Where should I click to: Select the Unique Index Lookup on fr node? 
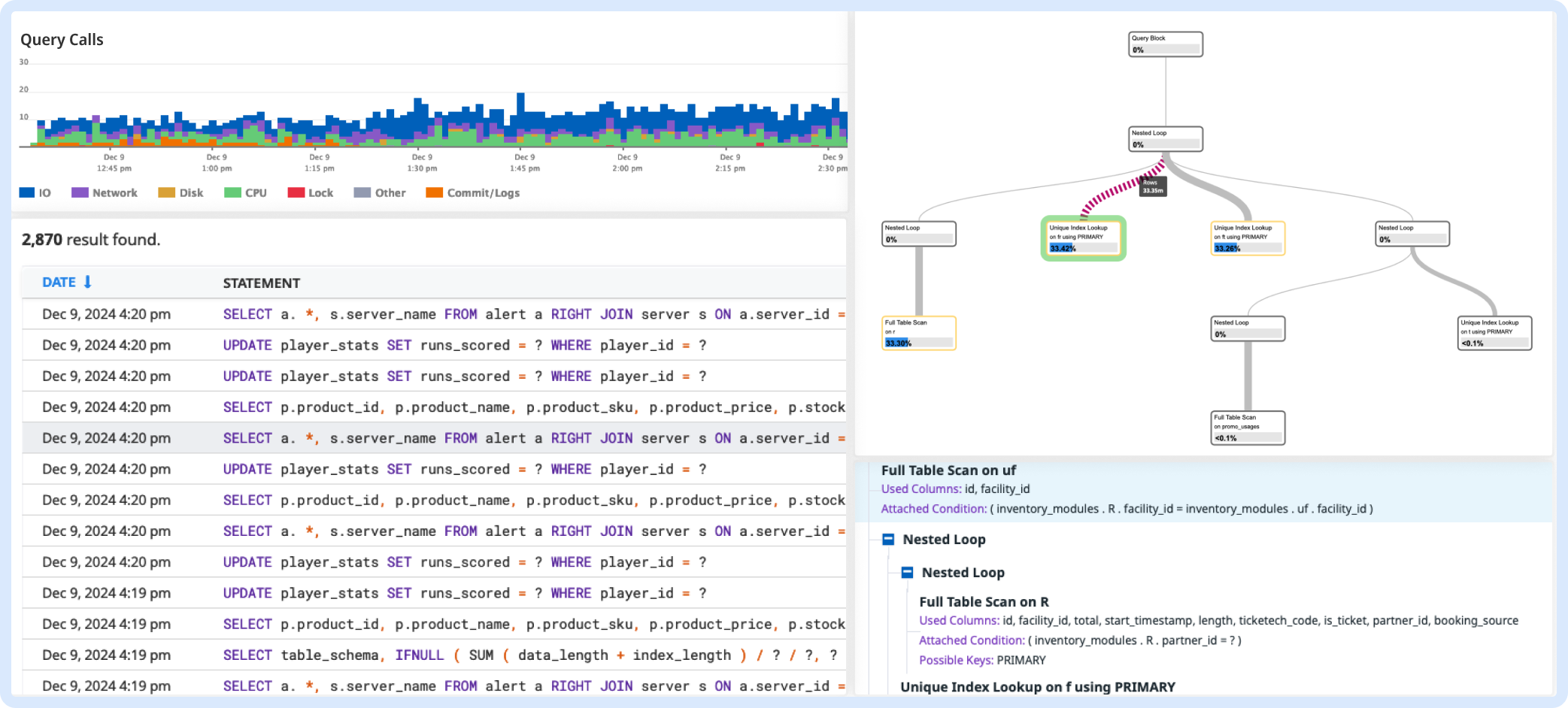click(x=1083, y=238)
